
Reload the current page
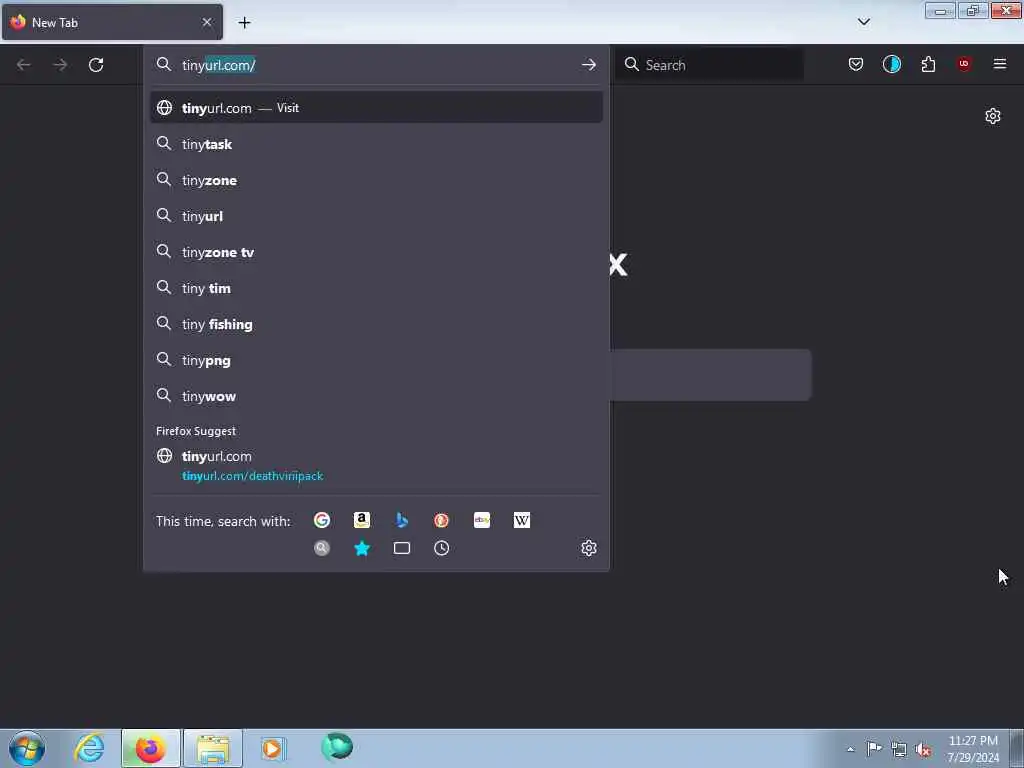(x=96, y=65)
